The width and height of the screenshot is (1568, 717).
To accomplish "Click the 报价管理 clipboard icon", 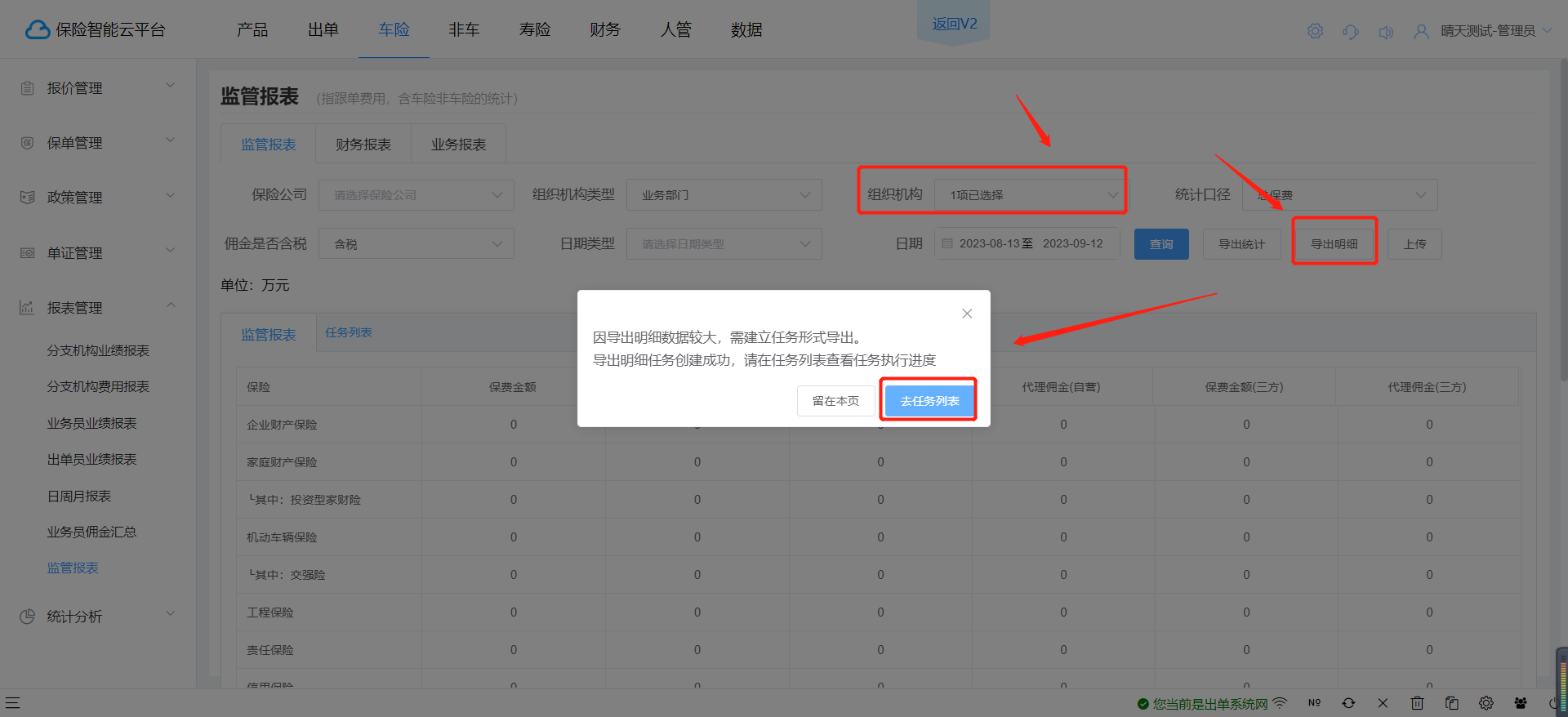I will (x=27, y=88).
